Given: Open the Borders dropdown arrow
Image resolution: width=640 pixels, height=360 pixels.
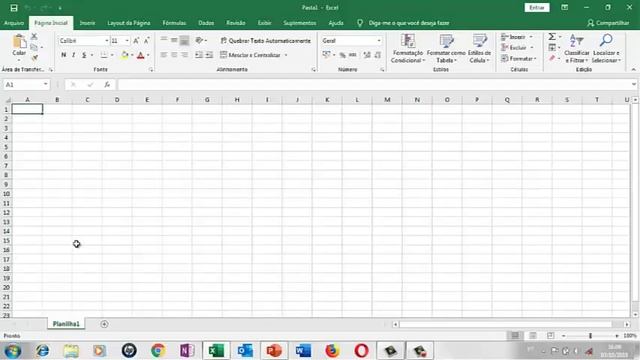Looking at the screenshot, I should [112, 55].
